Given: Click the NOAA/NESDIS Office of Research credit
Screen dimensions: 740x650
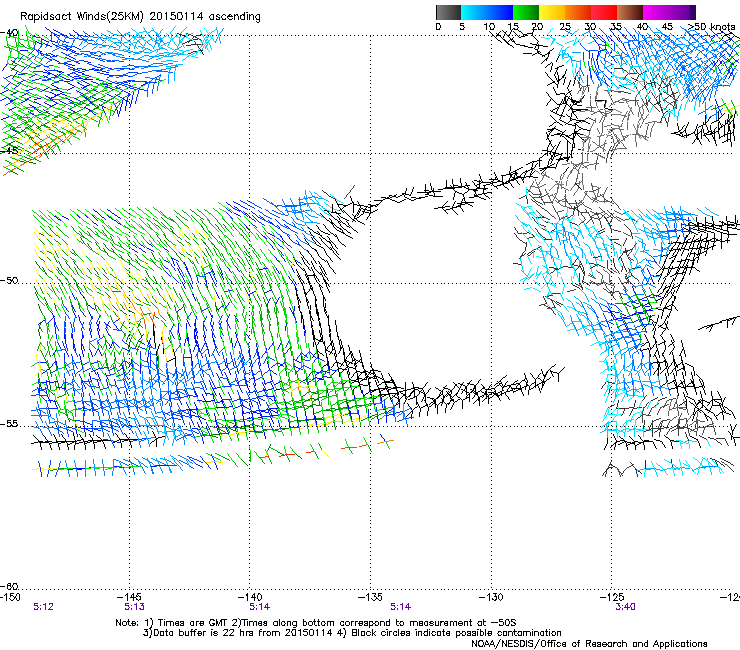Looking at the screenshot, I should tap(589, 644).
